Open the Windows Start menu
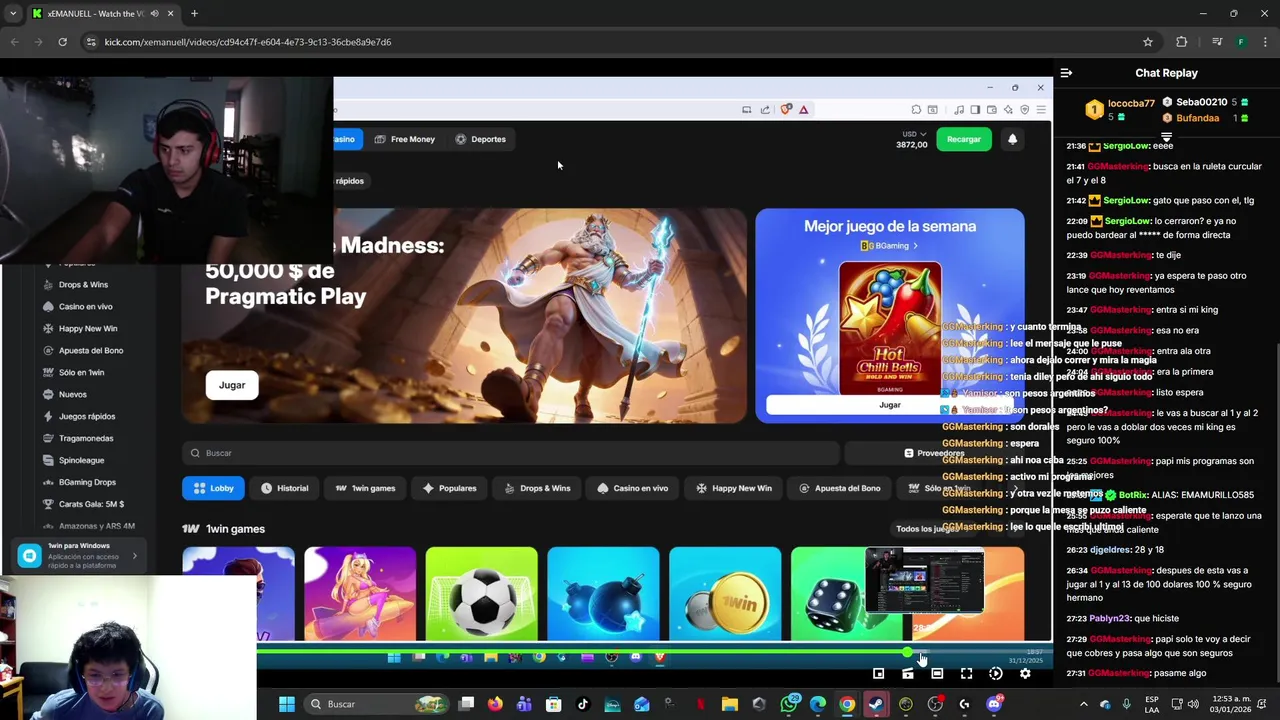The width and height of the screenshot is (1280, 720). (287, 704)
